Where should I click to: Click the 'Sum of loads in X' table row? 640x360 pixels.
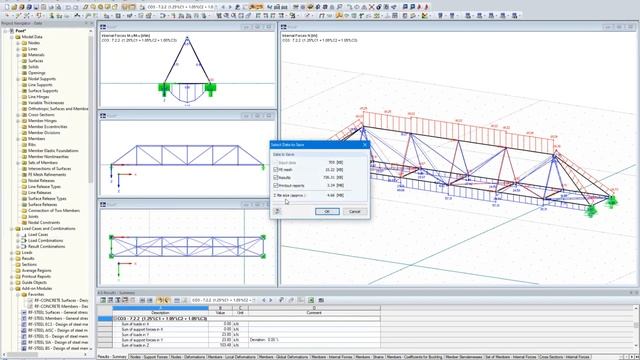(x=239, y=324)
